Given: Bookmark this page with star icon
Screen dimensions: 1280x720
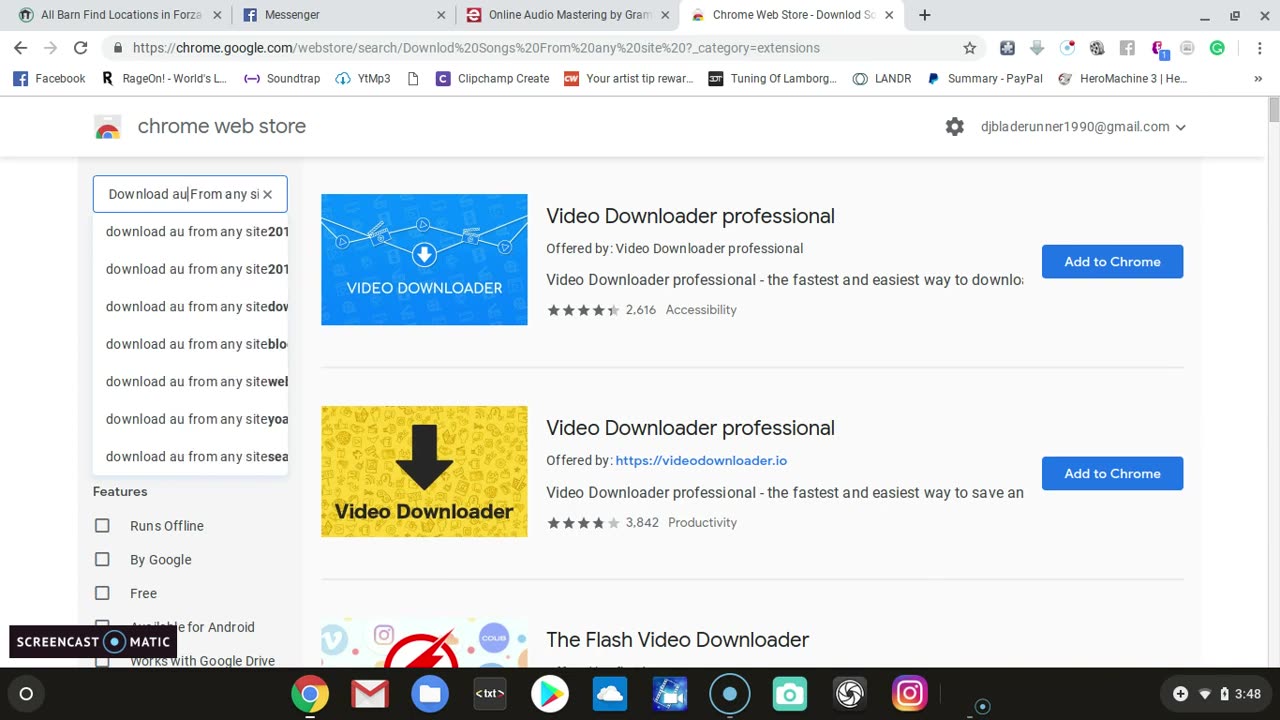Looking at the screenshot, I should click(x=969, y=48).
